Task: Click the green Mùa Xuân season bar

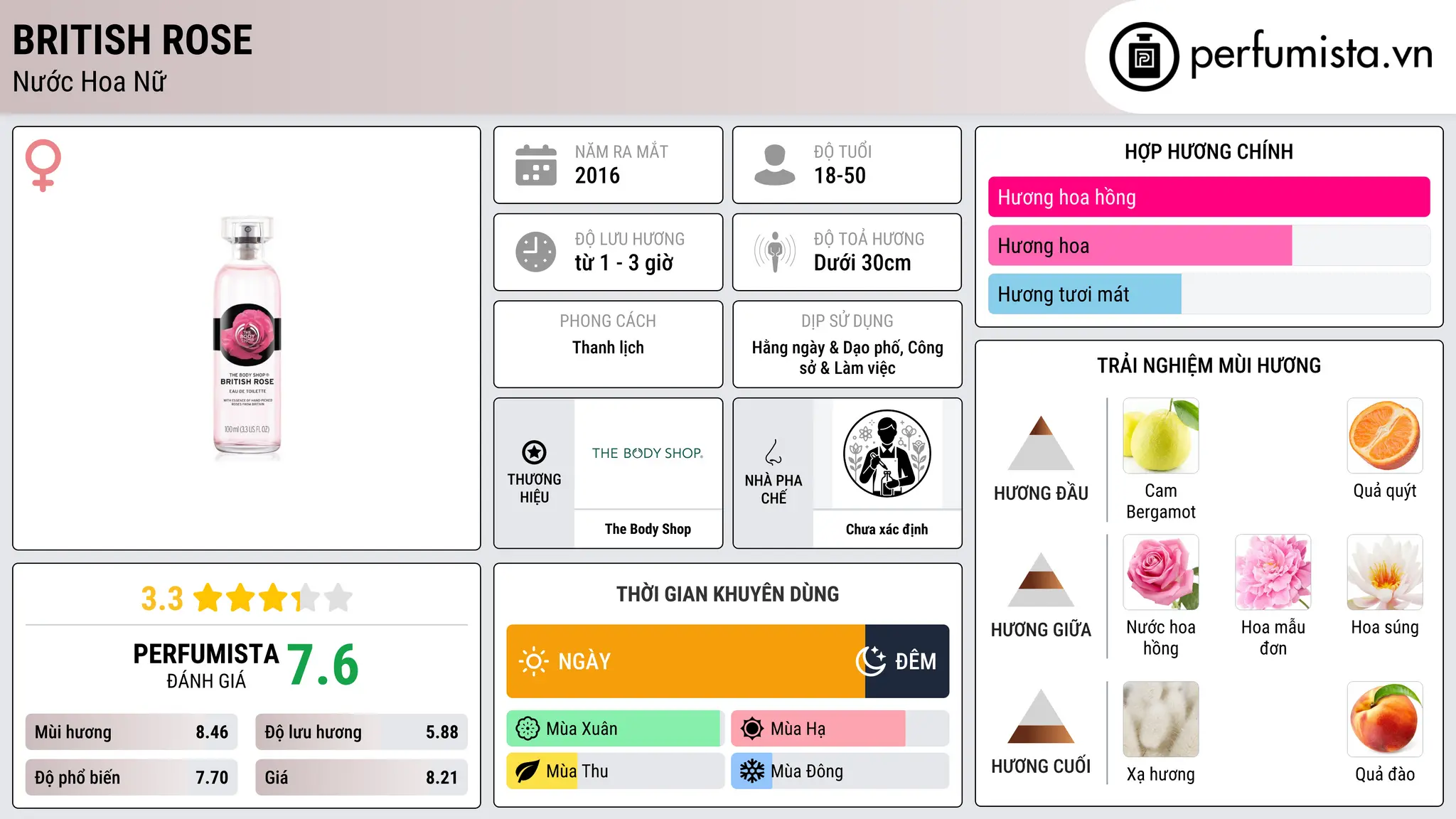Action: [x=614, y=729]
